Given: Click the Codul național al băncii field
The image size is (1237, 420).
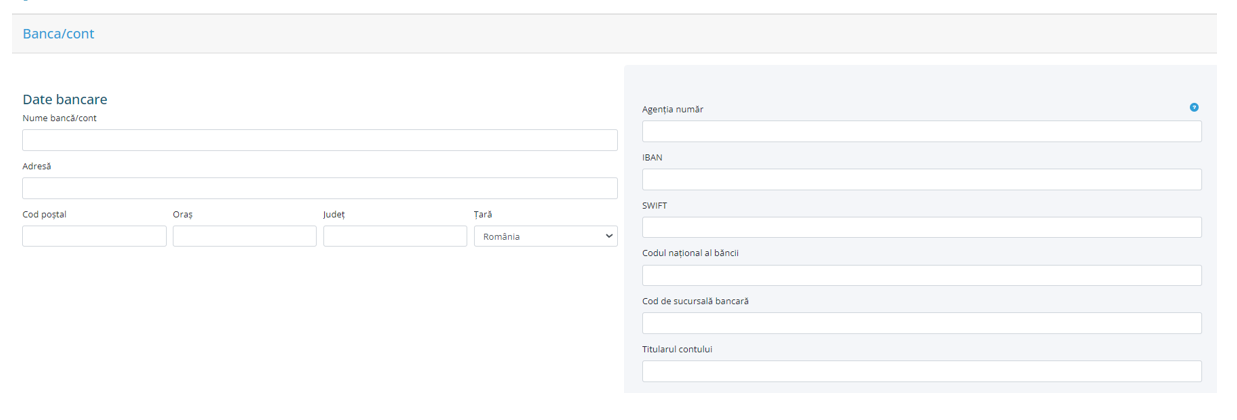Looking at the screenshot, I should click(x=921, y=275).
